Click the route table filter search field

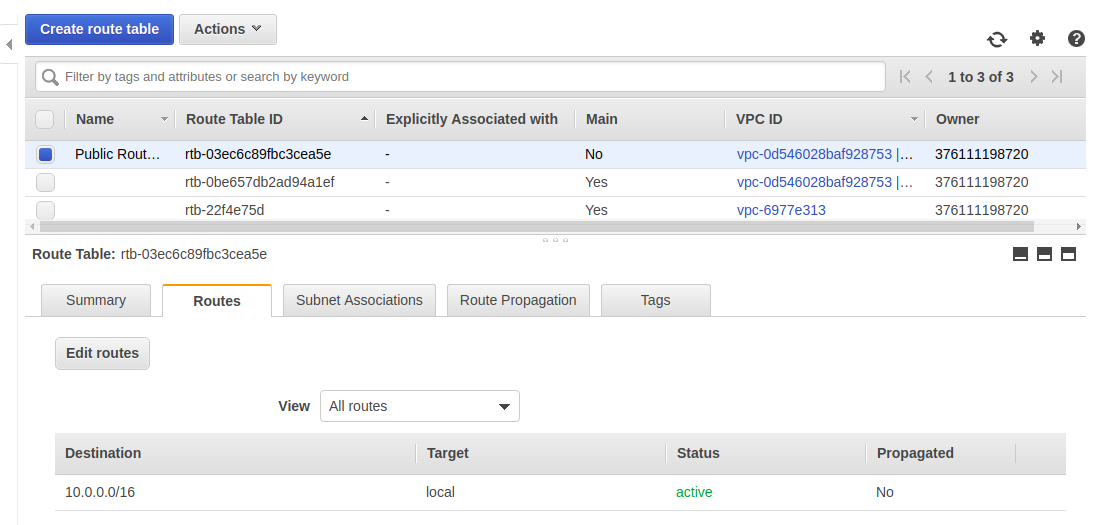coord(460,77)
